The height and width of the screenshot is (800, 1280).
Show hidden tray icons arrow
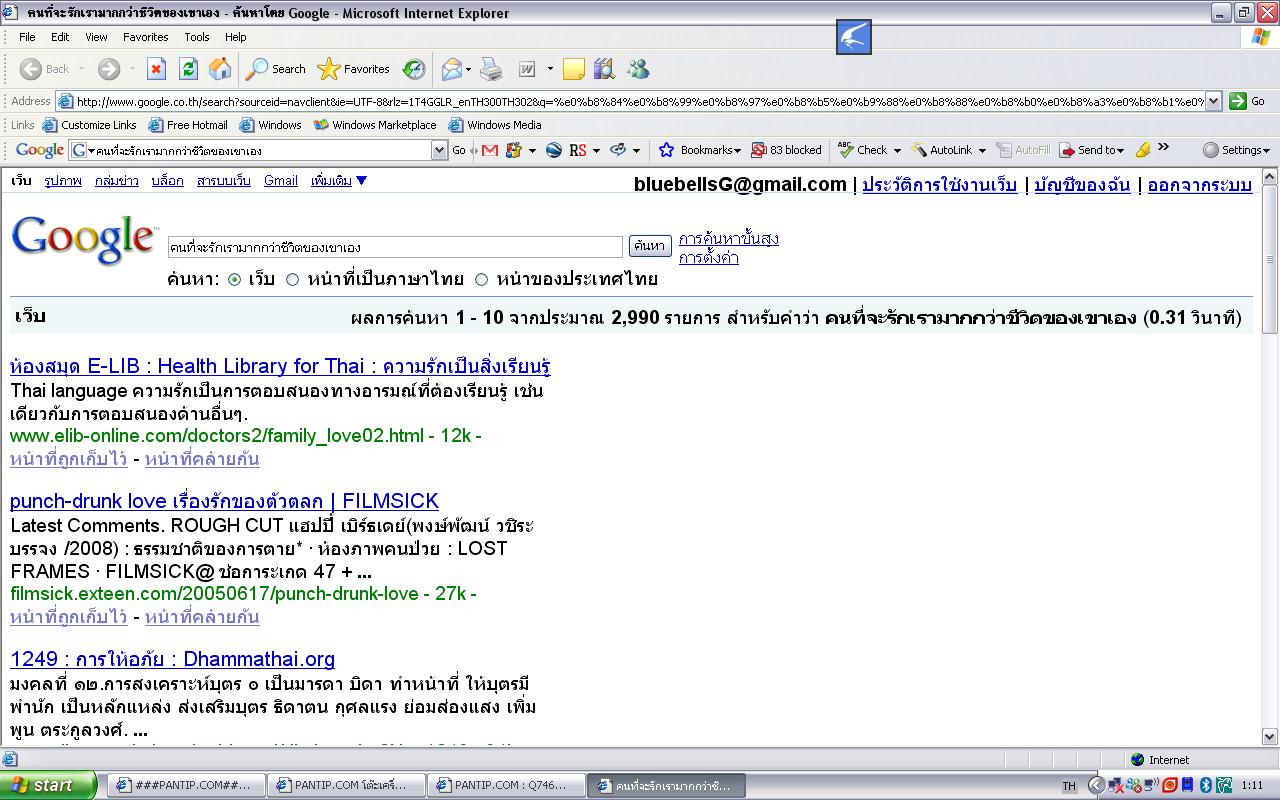[x=1096, y=785]
